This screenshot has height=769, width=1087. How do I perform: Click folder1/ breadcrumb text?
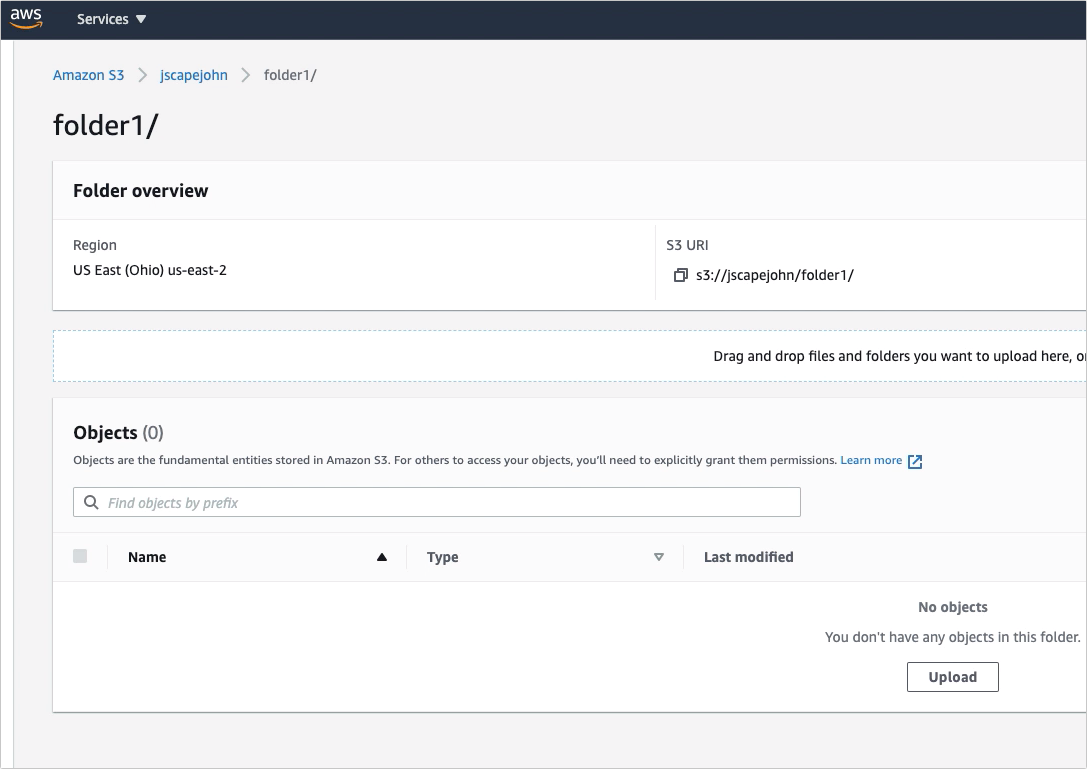click(x=290, y=75)
